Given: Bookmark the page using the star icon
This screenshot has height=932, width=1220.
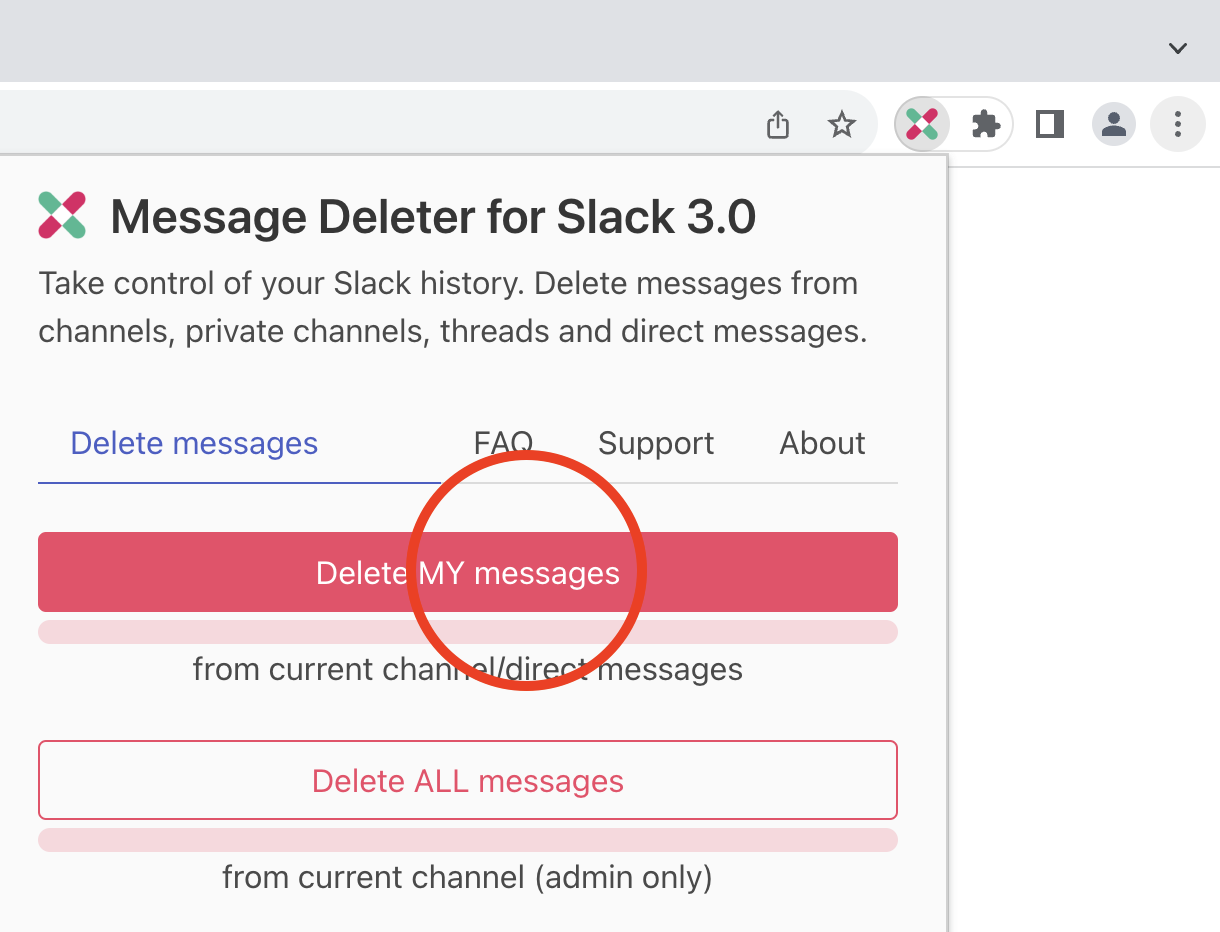Looking at the screenshot, I should [842, 124].
